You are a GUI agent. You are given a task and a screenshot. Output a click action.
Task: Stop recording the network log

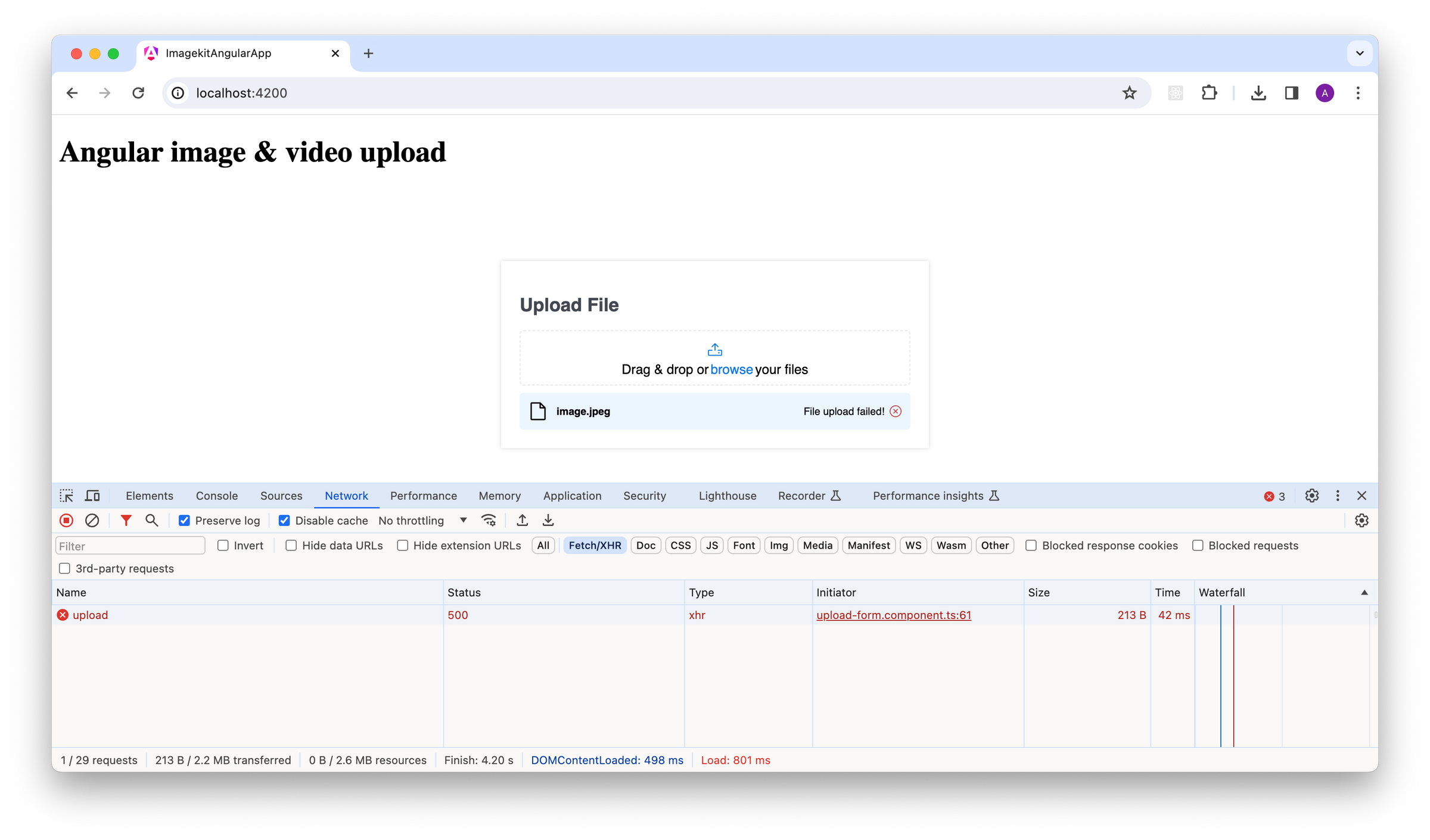[x=66, y=520]
